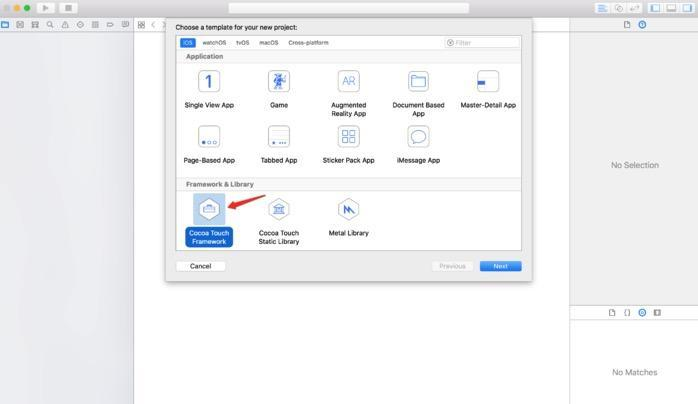Viewport: 698px width, 404px height.
Task: Toggle the Debug area visibility
Action: tap(671, 8)
